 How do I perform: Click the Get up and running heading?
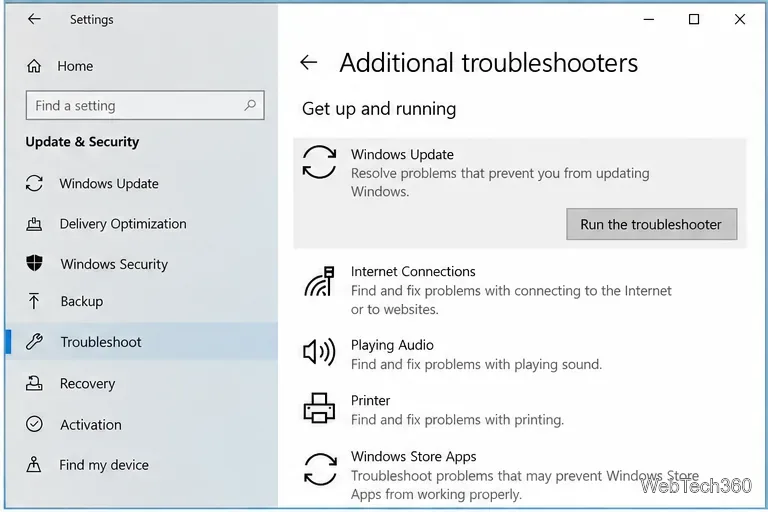point(379,109)
